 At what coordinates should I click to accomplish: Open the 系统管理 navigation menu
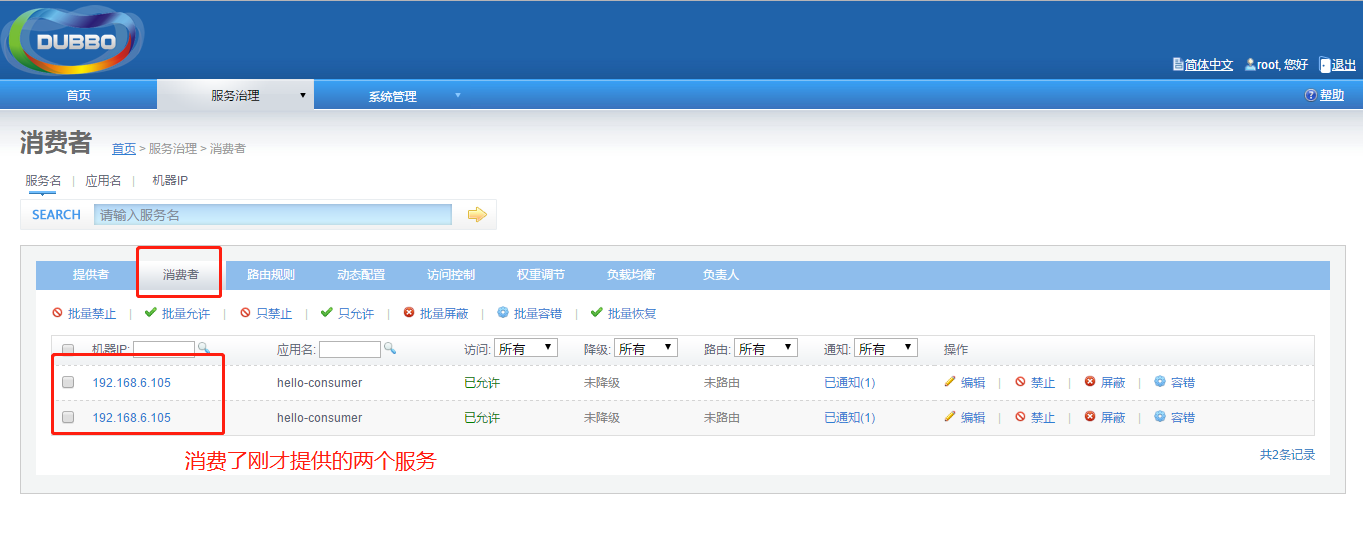(x=392, y=96)
